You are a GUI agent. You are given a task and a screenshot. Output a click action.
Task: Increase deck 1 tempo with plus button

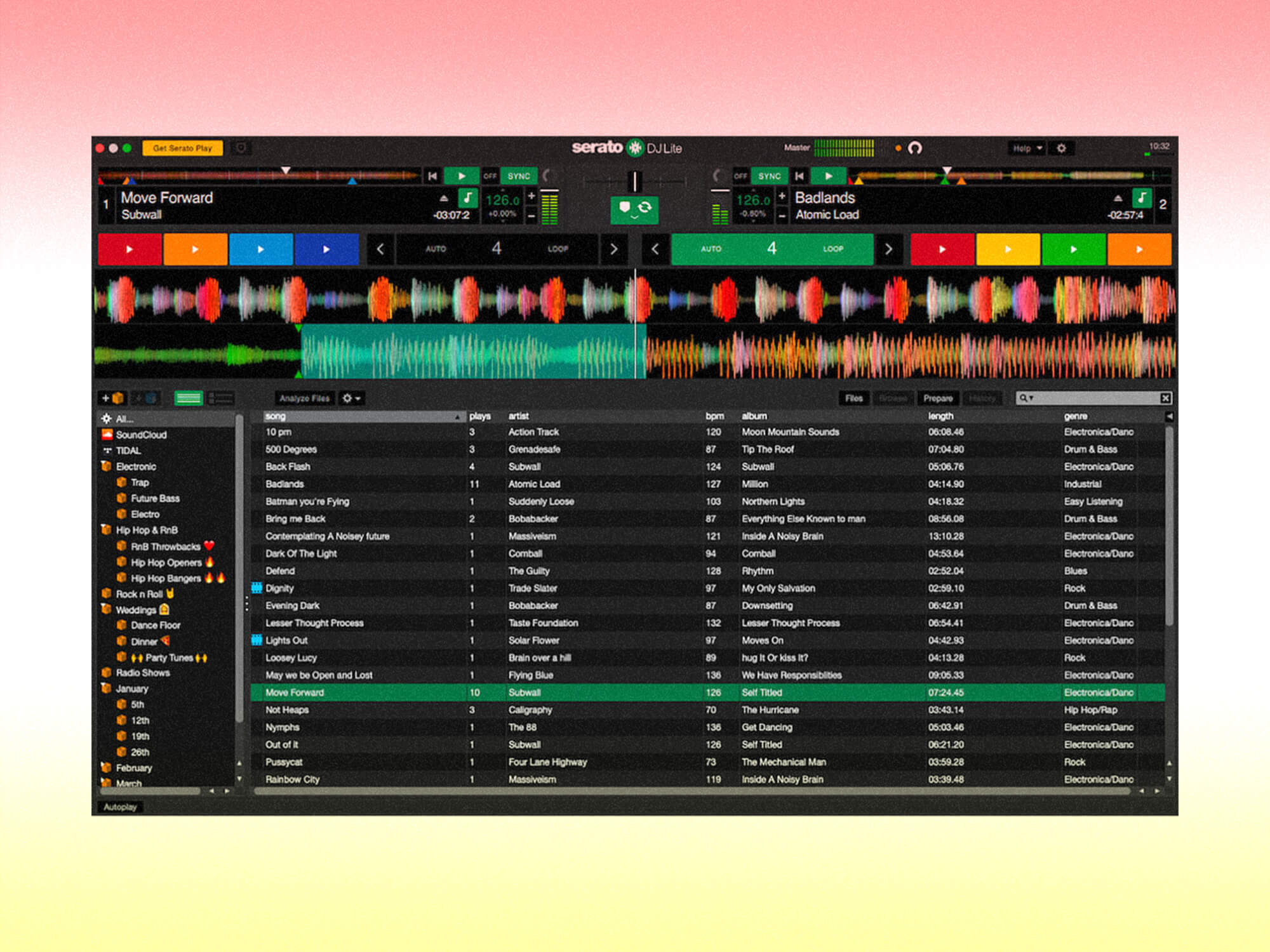531,196
